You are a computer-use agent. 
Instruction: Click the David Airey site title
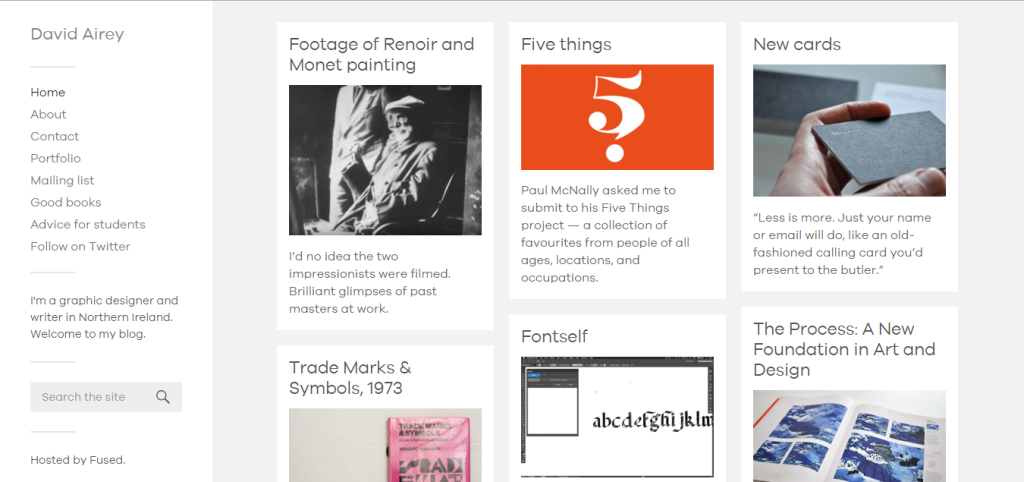point(77,34)
